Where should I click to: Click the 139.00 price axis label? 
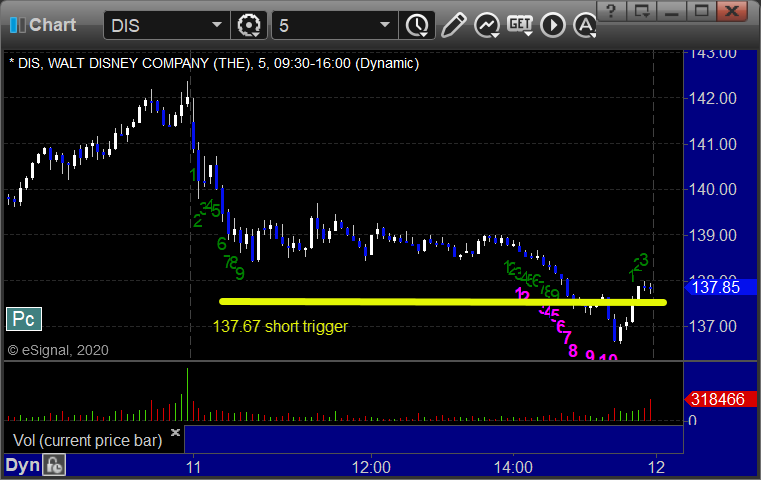pos(712,235)
